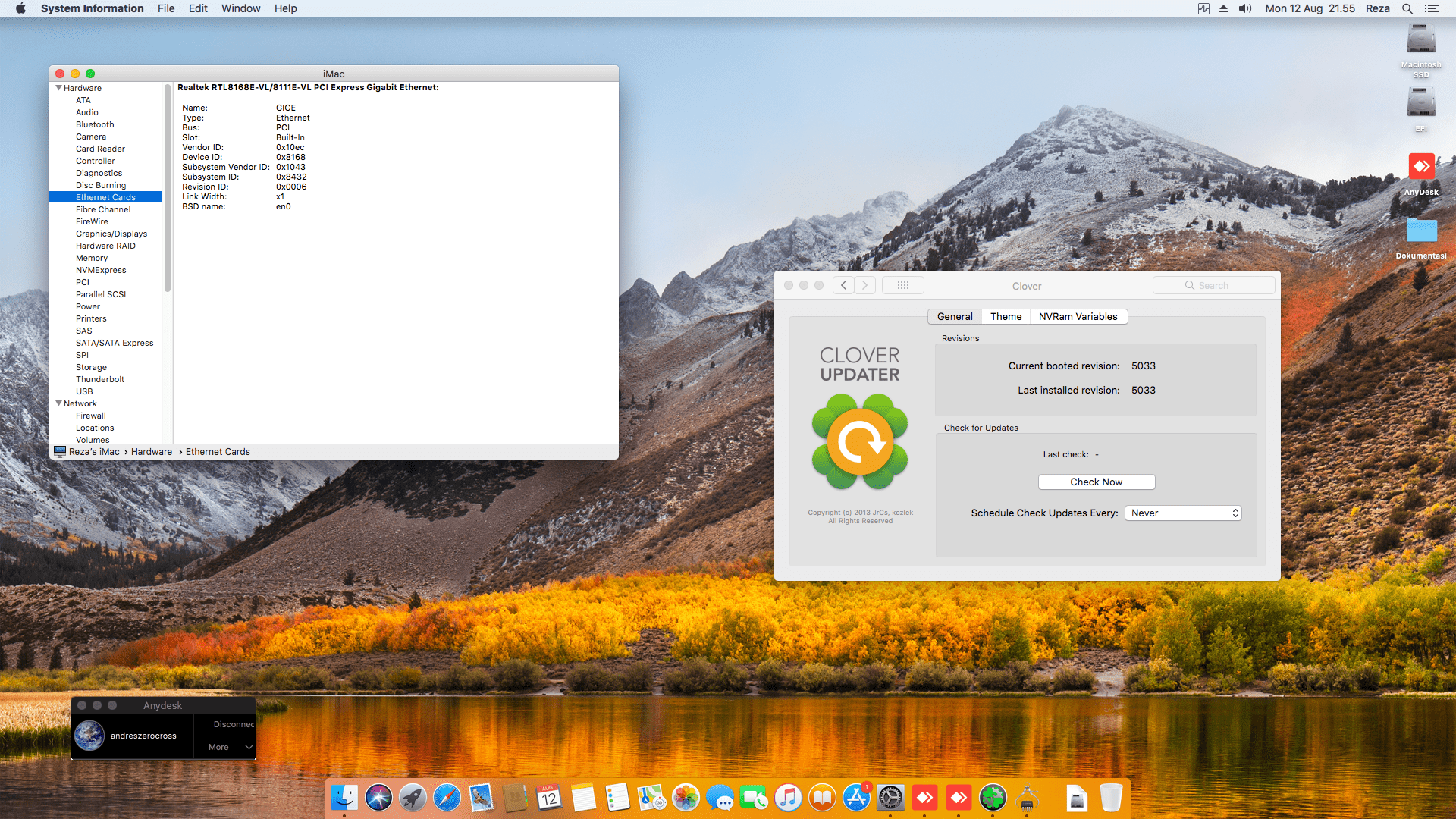Open the Schedule Check Updates dropdown
The height and width of the screenshot is (819, 1456).
1182,513
